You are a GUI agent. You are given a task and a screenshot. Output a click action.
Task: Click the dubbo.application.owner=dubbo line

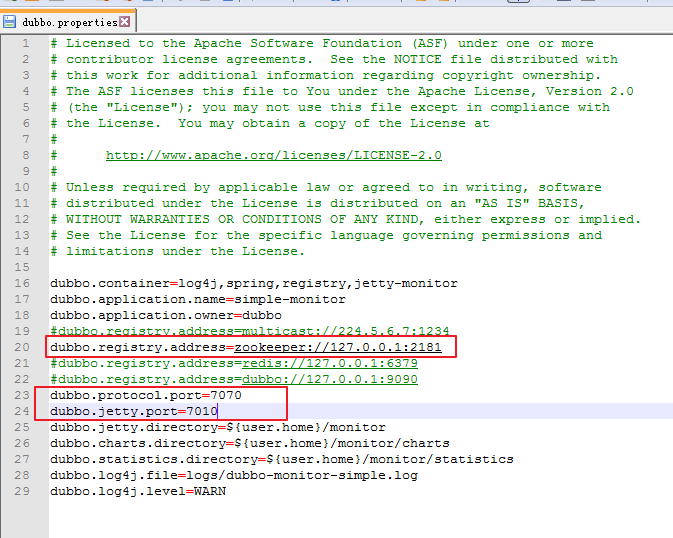pyautogui.click(x=166, y=315)
